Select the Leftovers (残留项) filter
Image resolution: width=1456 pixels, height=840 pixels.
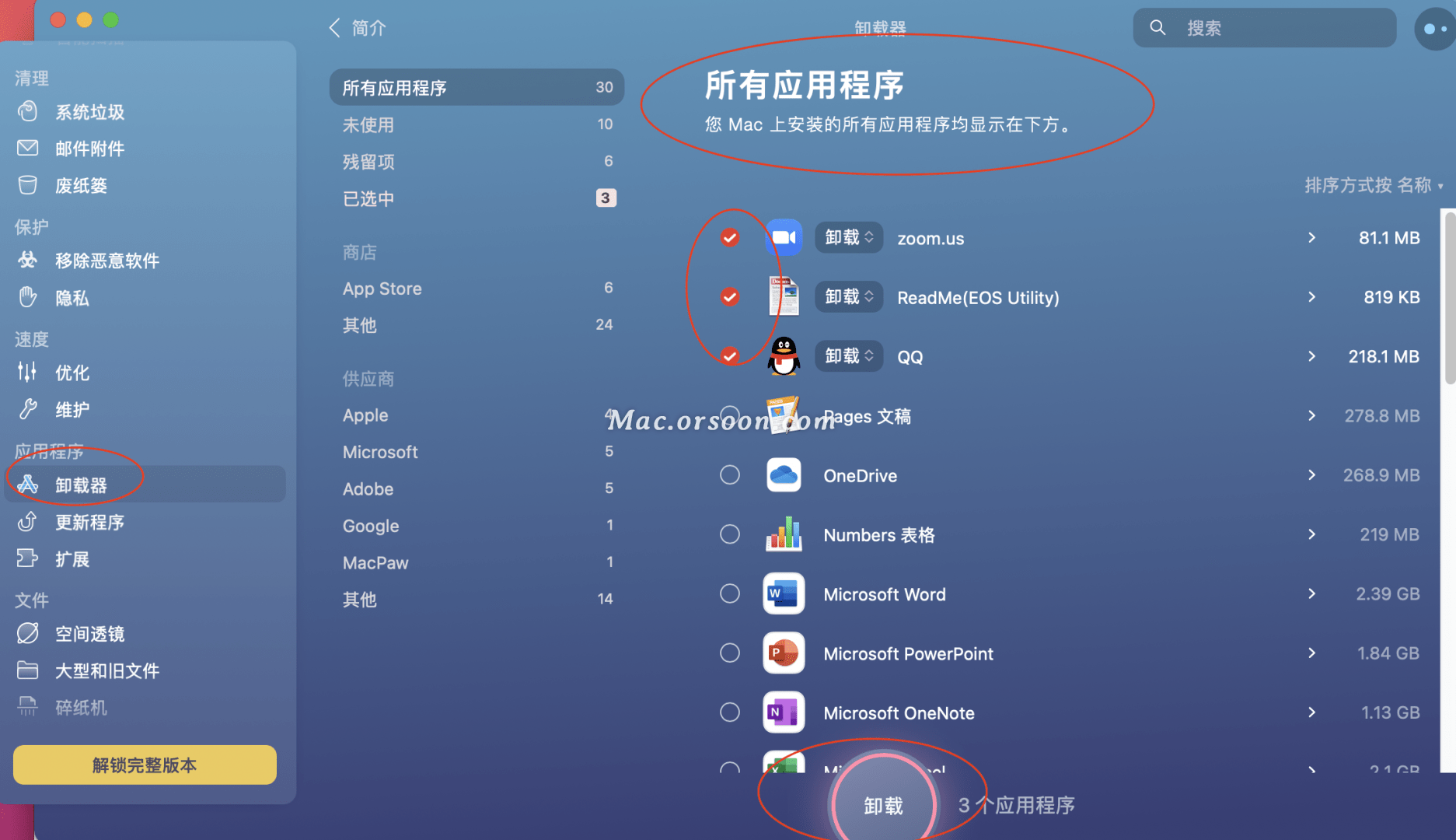(x=477, y=161)
